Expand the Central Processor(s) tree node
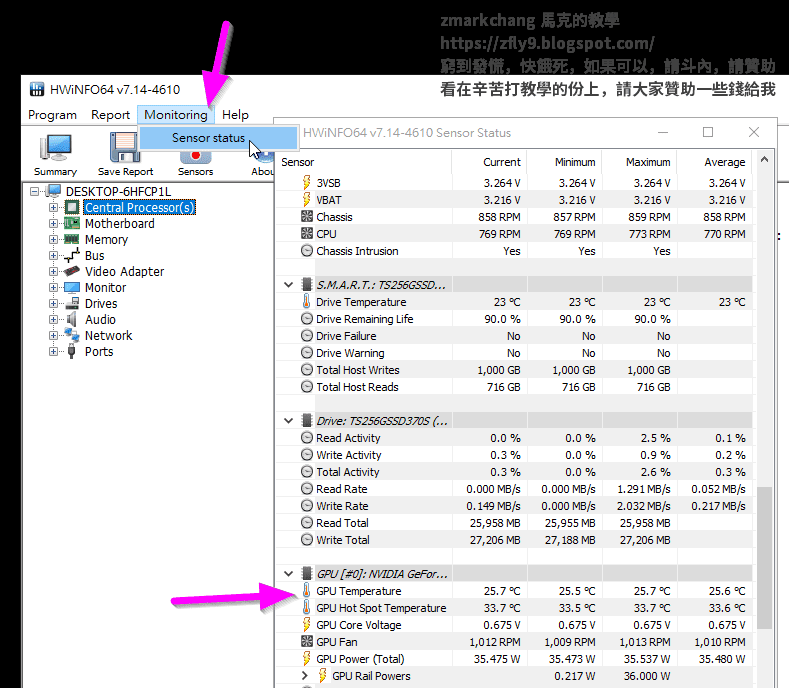 [53, 207]
